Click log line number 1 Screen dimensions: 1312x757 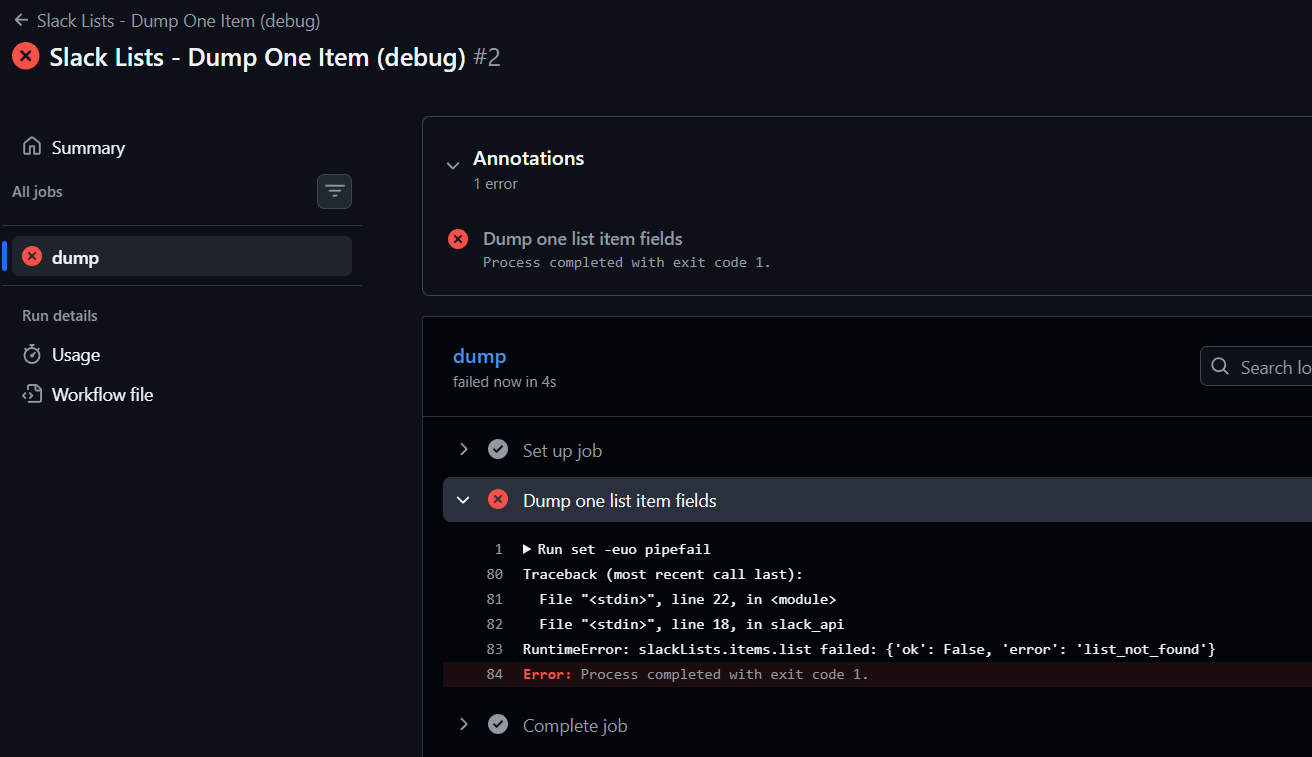click(x=499, y=549)
